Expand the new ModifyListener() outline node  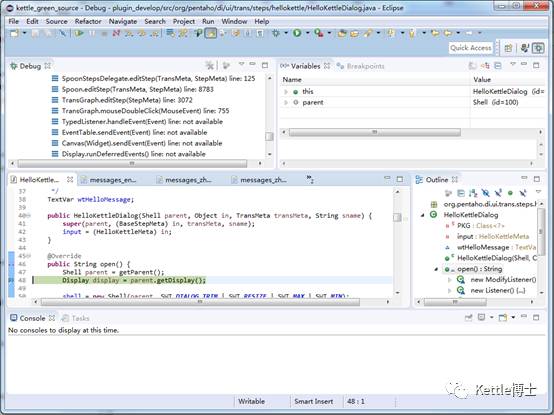449,280
